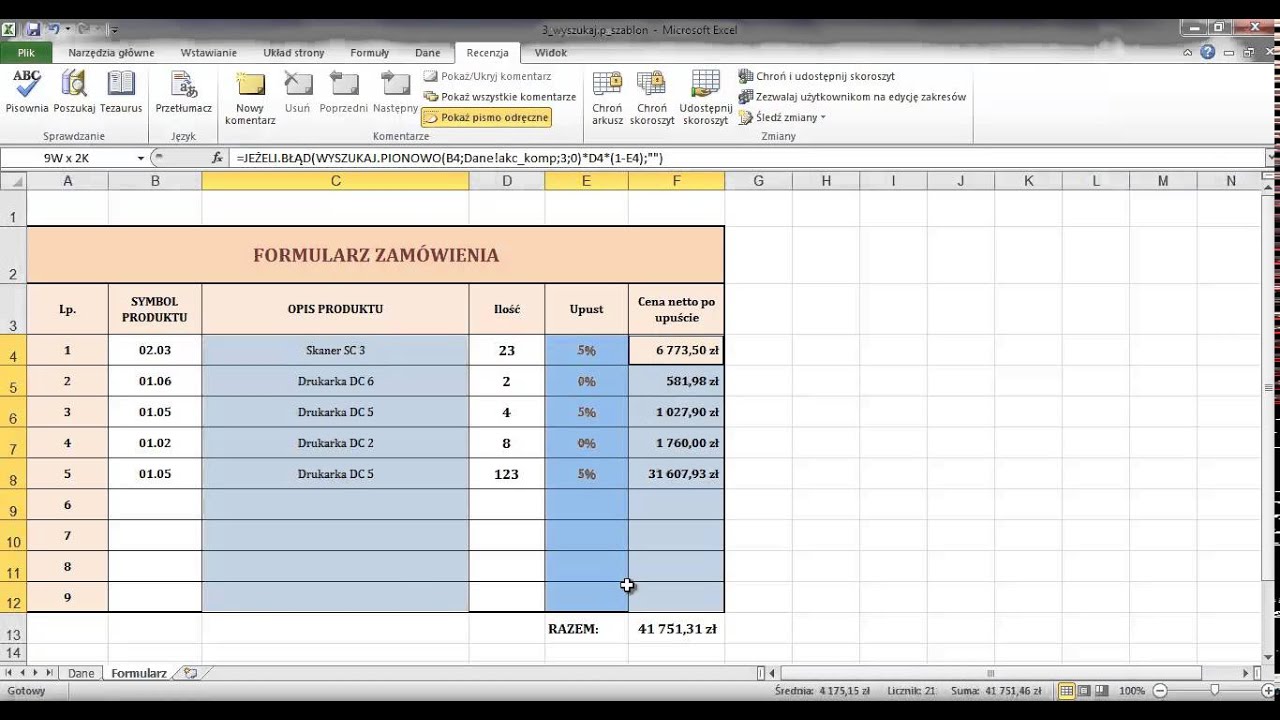Expand the formula bar with its chevron
The image size is (1280, 720).
click(1271, 158)
